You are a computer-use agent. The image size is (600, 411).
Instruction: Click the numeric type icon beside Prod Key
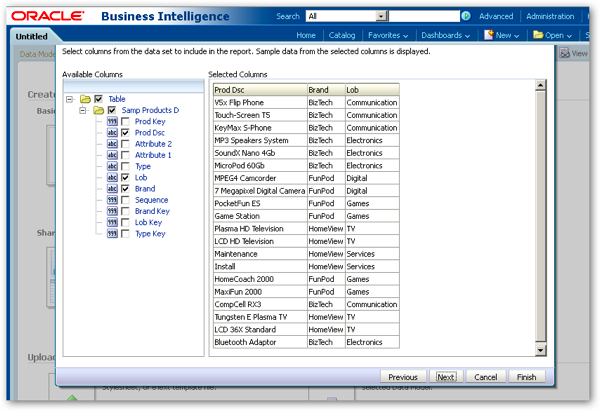point(112,121)
